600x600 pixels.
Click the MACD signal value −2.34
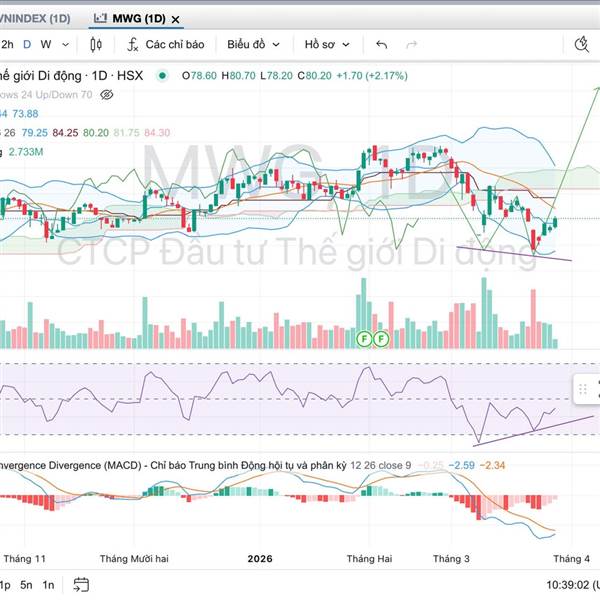coord(492,465)
